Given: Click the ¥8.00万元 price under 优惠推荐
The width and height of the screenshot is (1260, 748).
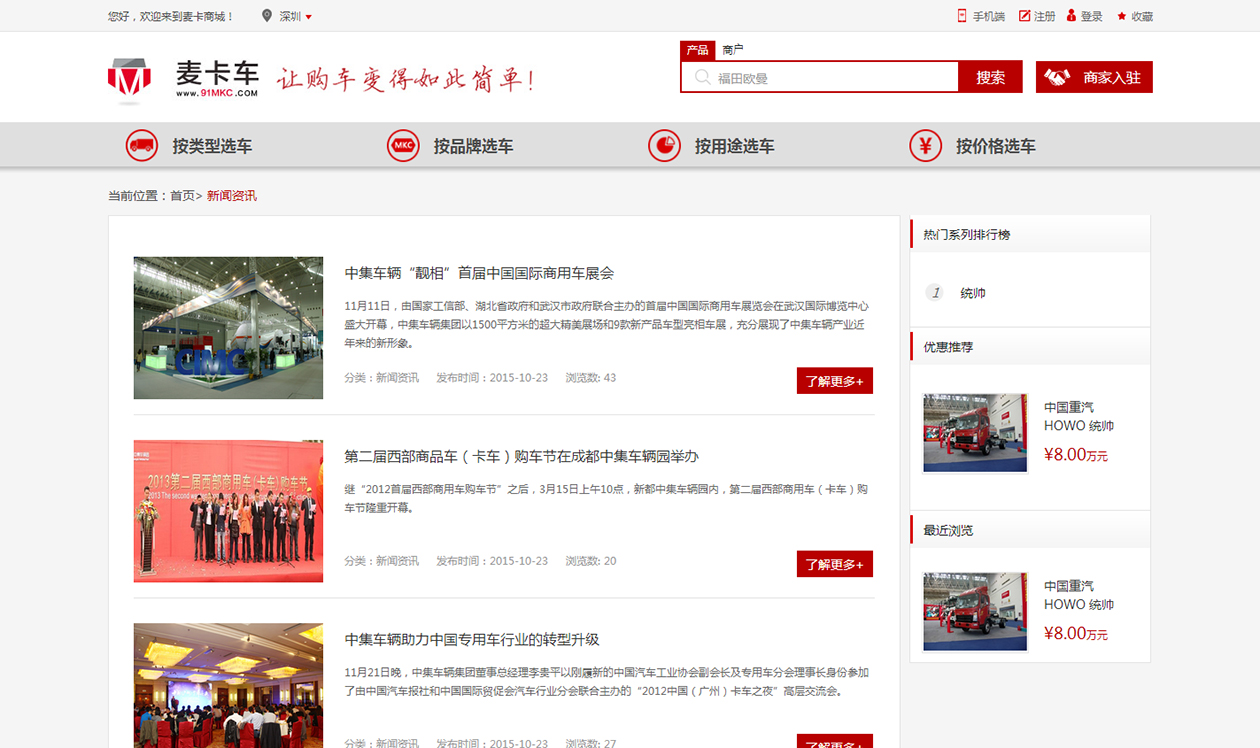Looking at the screenshot, I should pos(1076,455).
